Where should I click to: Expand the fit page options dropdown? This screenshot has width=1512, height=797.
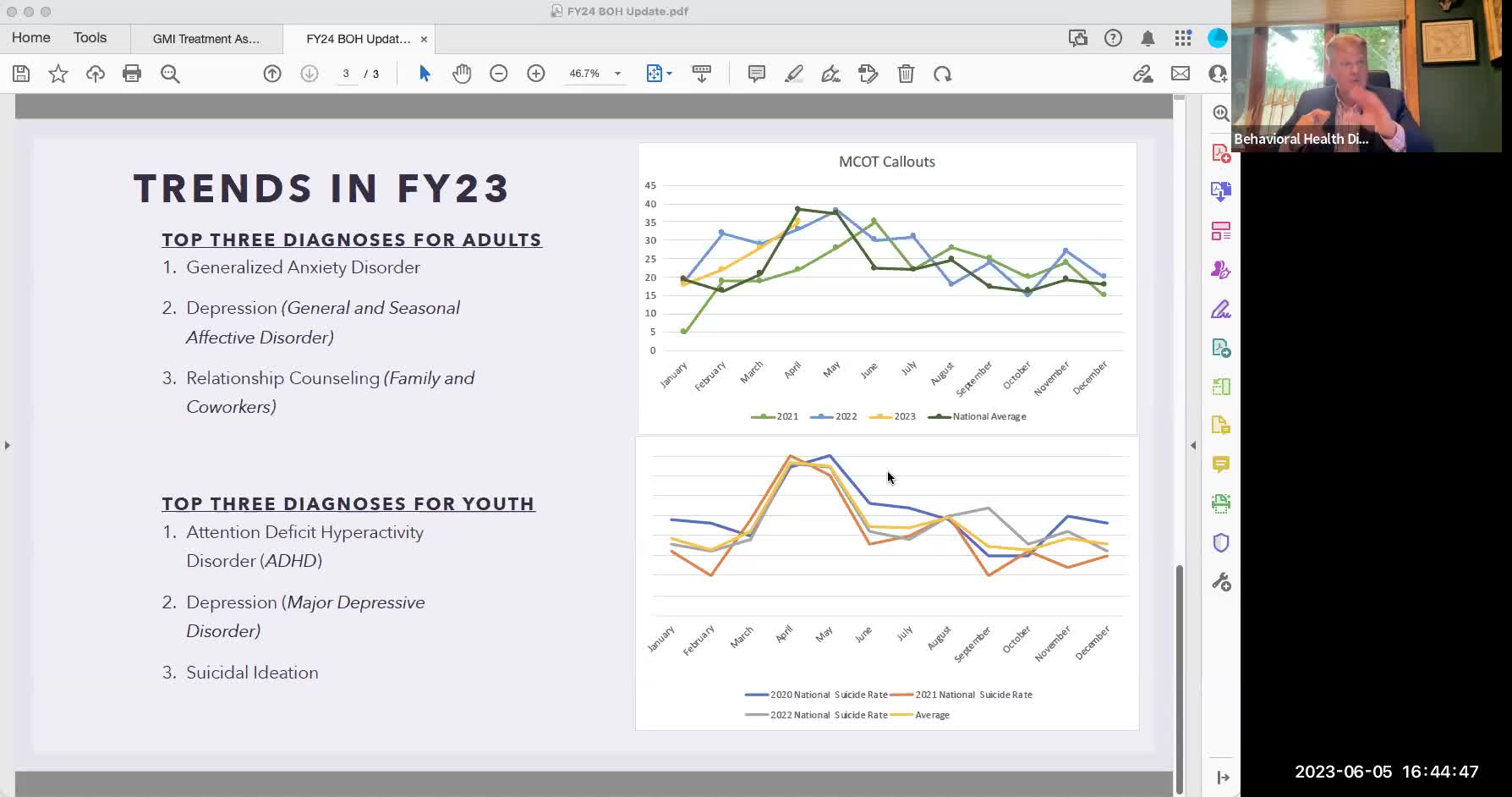point(669,74)
